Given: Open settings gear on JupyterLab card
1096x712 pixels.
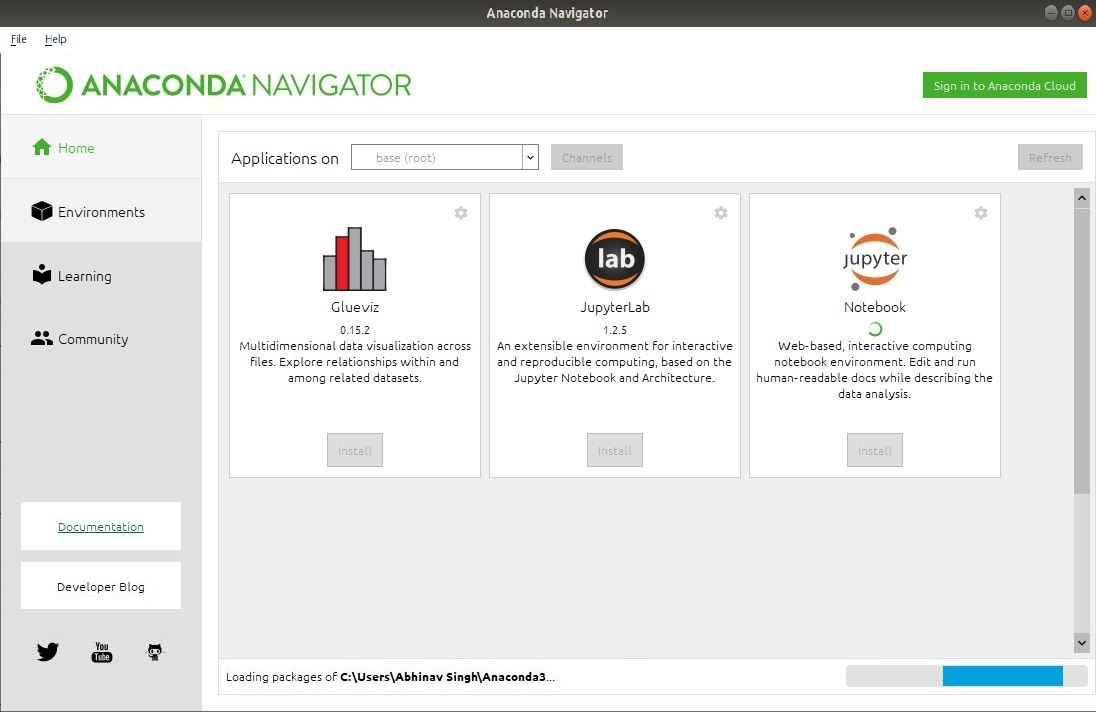Looking at the screenshot, I should tap(721, 212).
